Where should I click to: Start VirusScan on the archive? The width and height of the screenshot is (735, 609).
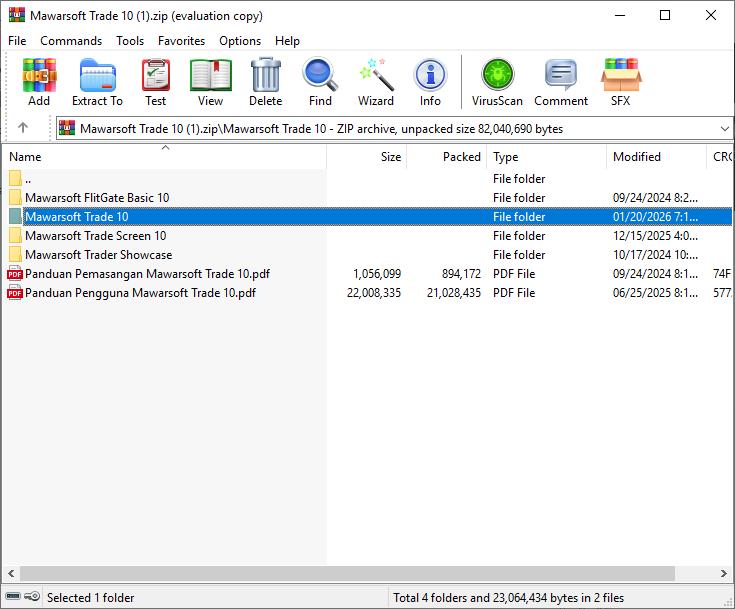[497, 82]
